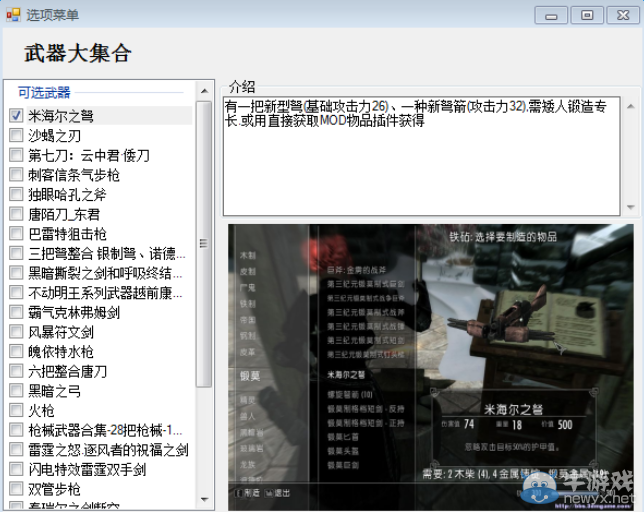Enable 雷霆之怒.逐风者的祝福之剑 checkbox

coord(16,450)
